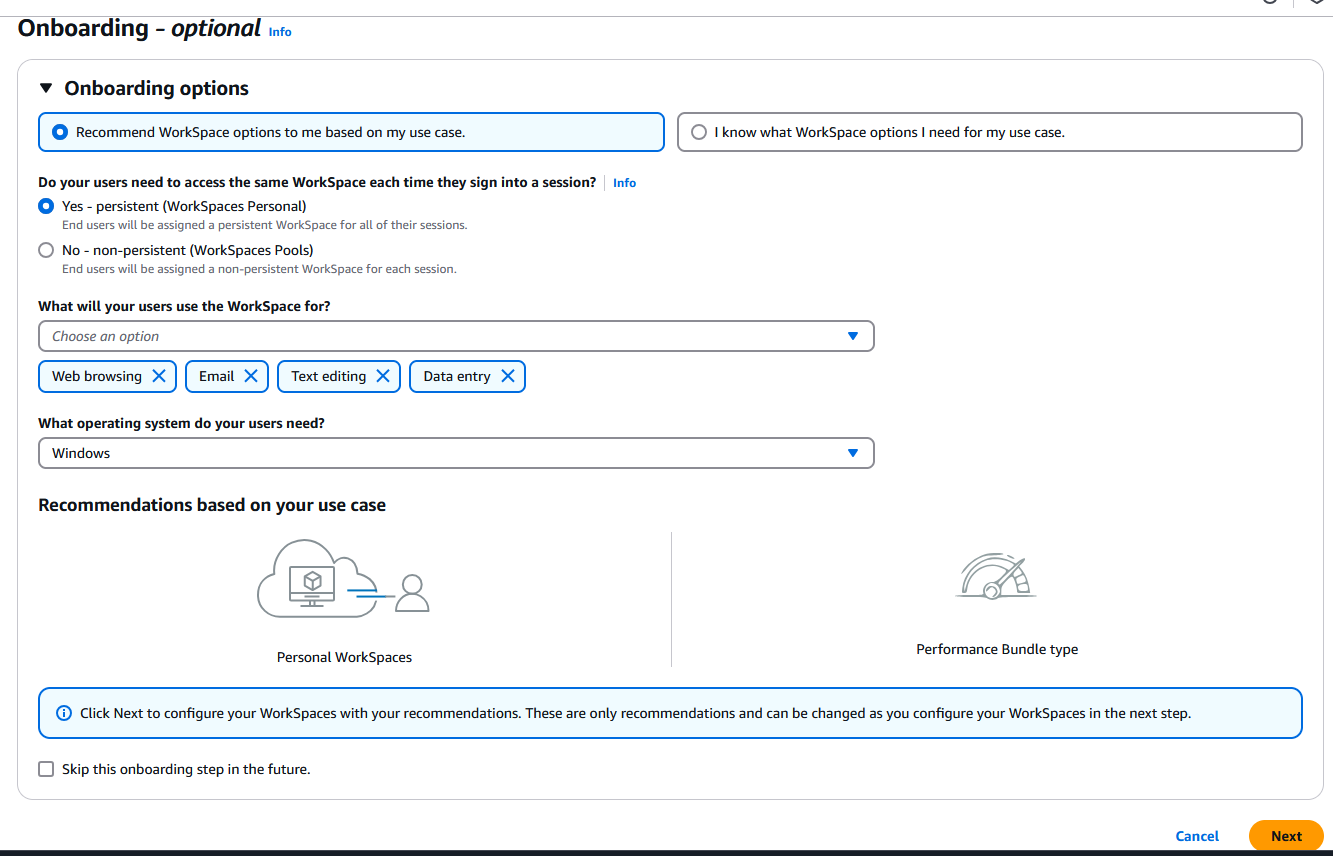Open Info link next to Onboarding title
The width and height of the screenshot is (1333, 856).
pyautogui.click(x=280, y=32)
